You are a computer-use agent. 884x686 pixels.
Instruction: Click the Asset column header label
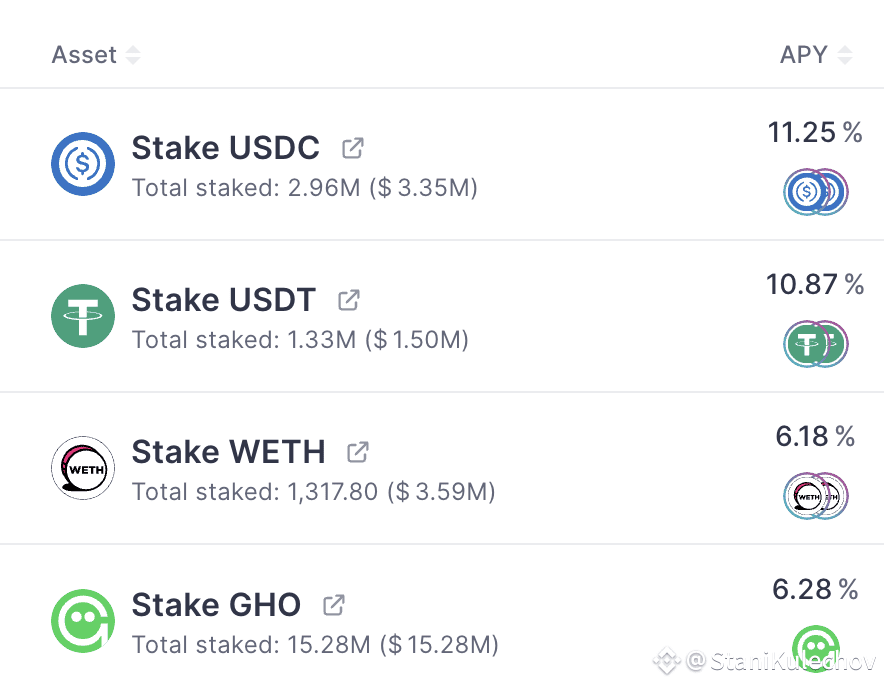click(x=84, y=55)
